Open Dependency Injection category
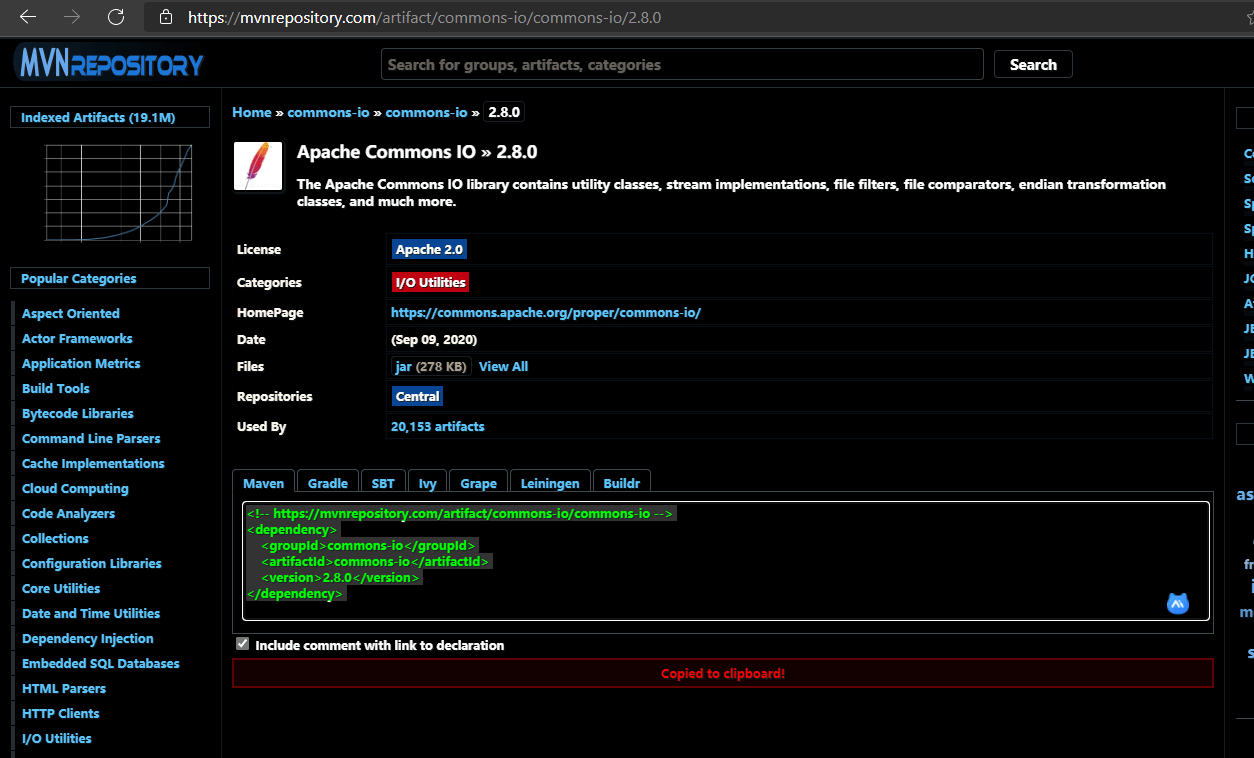Image resolution: width=1254 pixels, height=758 pixels. [x=88, y=638]
